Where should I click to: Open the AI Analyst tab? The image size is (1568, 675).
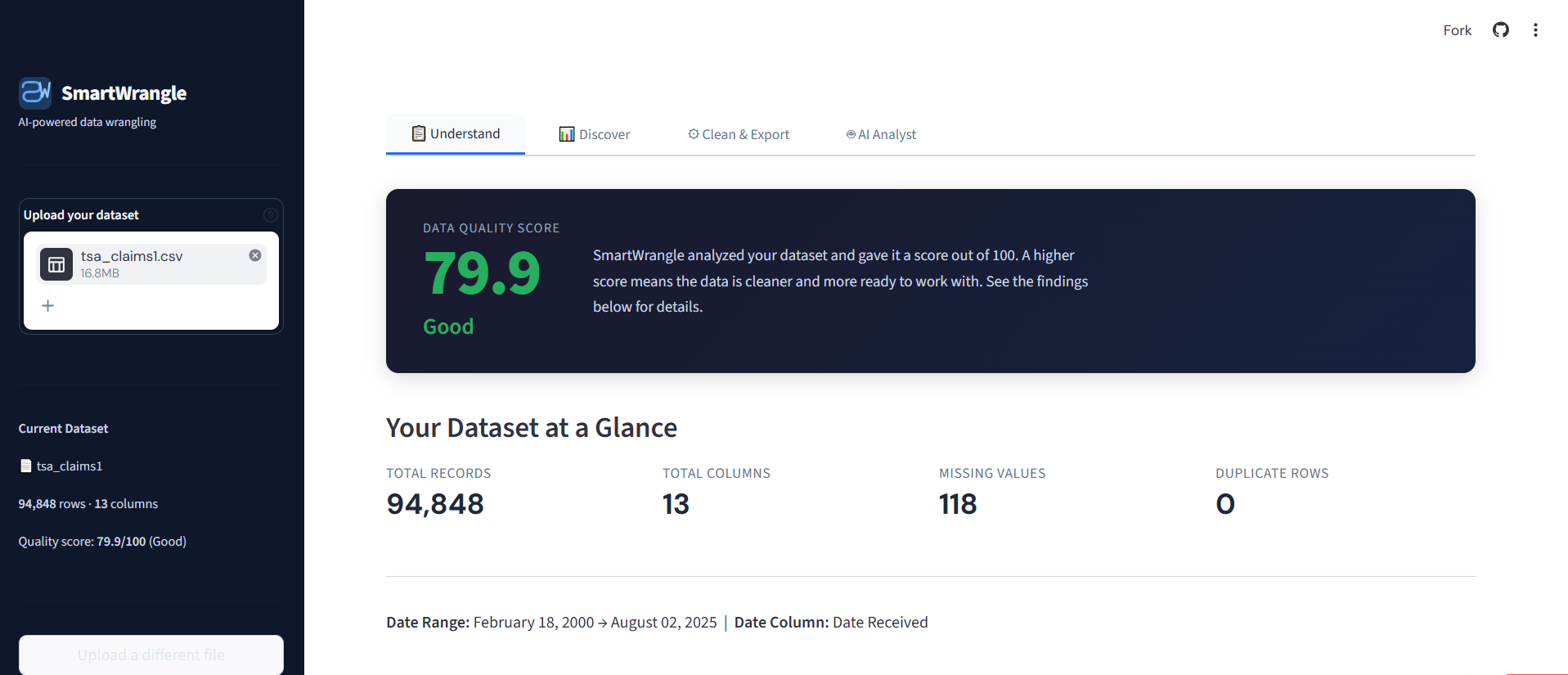point(881,134)
